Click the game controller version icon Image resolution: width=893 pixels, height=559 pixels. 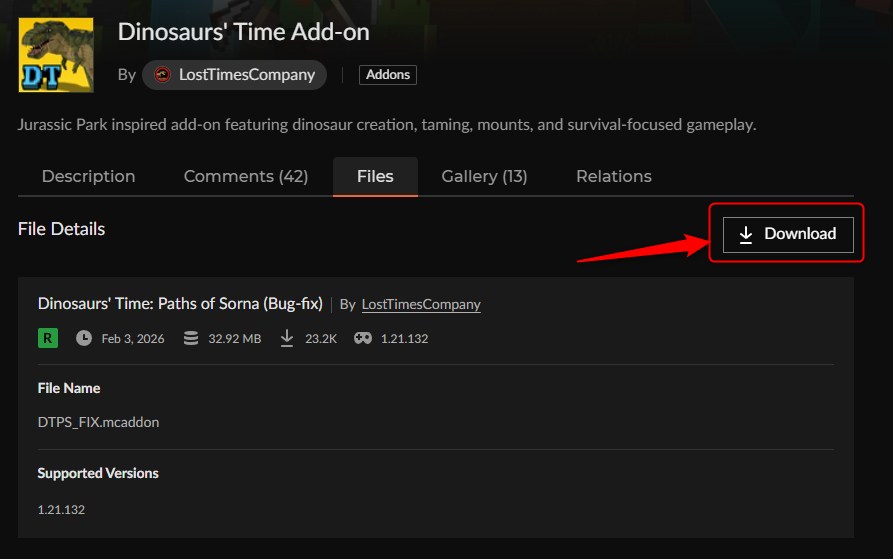[363, 338]
